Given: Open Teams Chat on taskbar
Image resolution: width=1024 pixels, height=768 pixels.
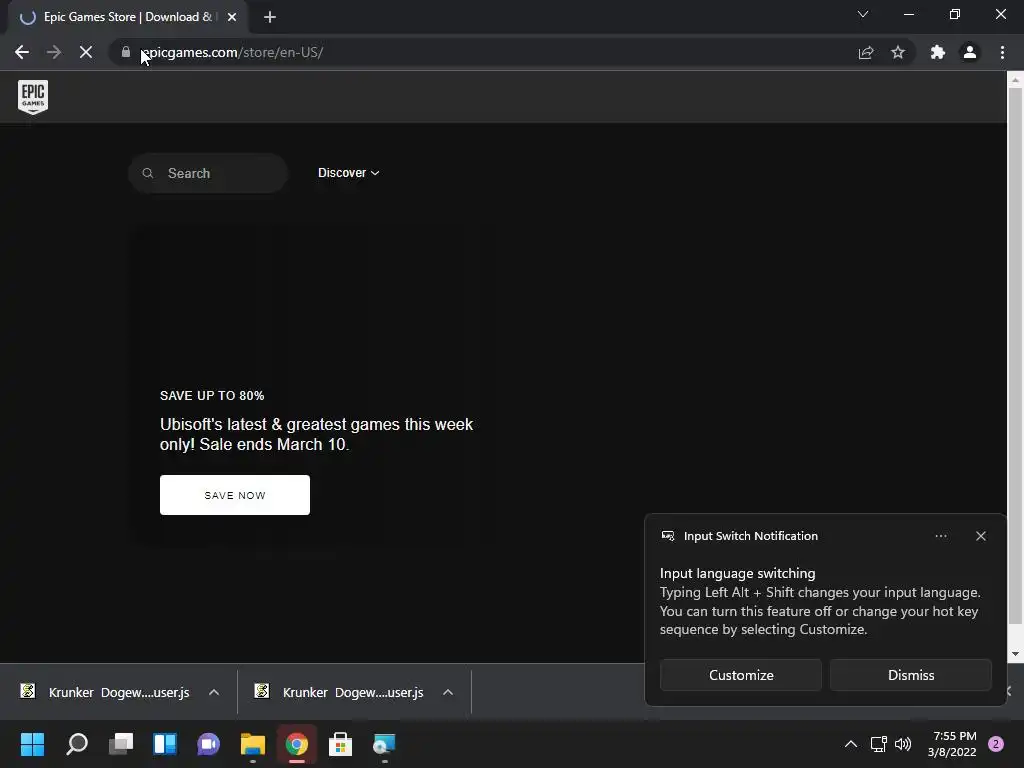Looking at the screenshot, I should click(208, 744).
